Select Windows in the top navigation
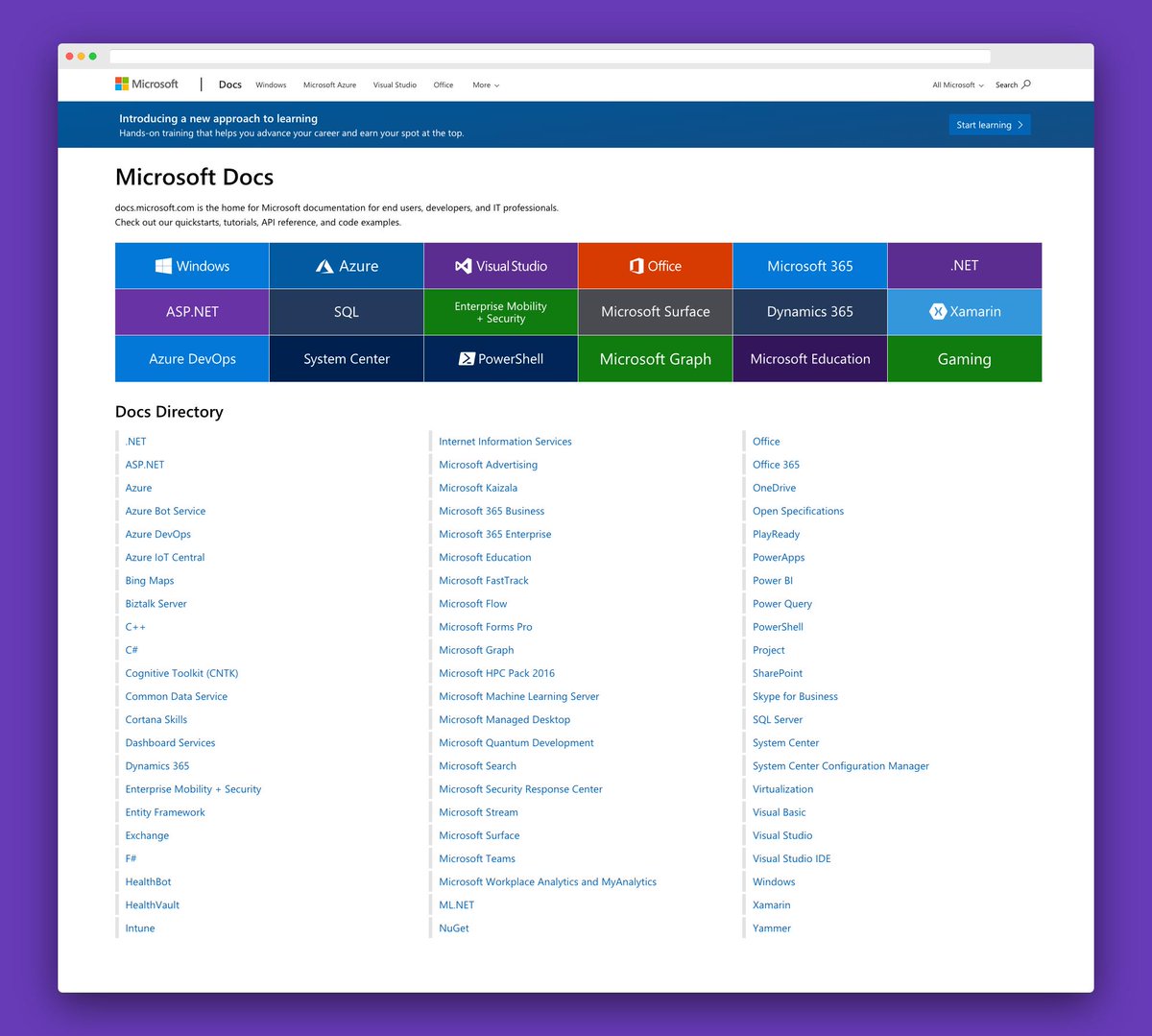The width and height of the screenshot is (1152, 1036). 271,85
